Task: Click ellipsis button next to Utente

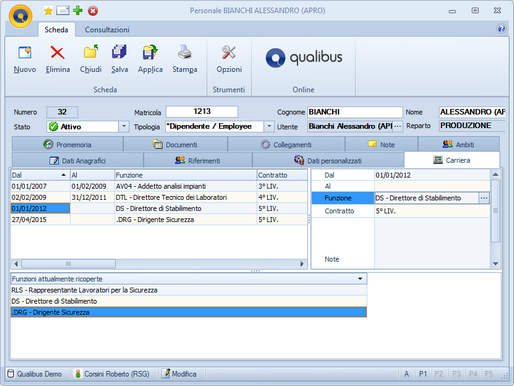Action: (397, 126)
